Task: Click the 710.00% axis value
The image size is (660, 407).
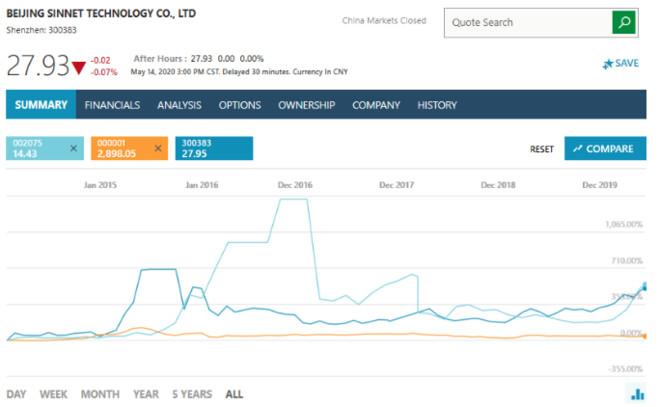Action: pos(627,261)
